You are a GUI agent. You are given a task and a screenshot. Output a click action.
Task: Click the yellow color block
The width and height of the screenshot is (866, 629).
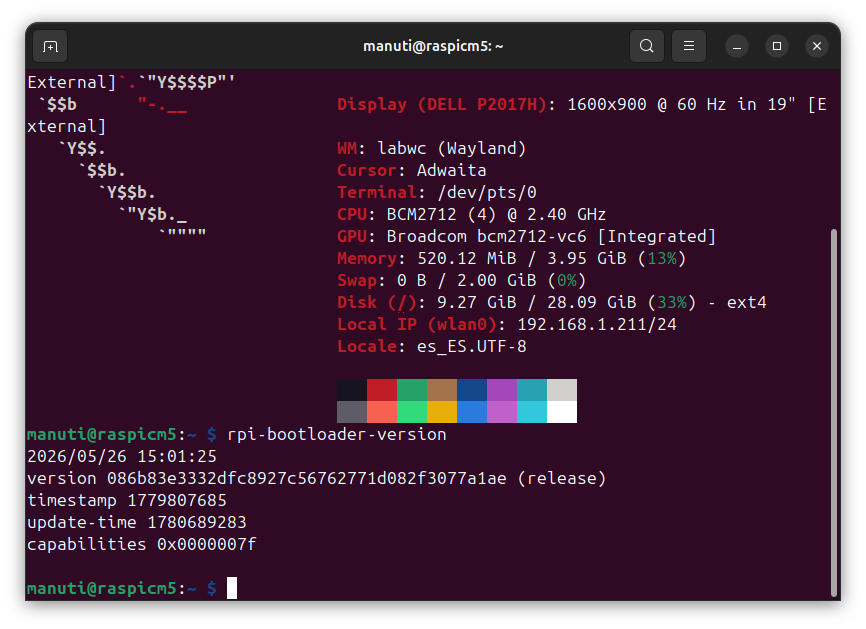(442, 412)
